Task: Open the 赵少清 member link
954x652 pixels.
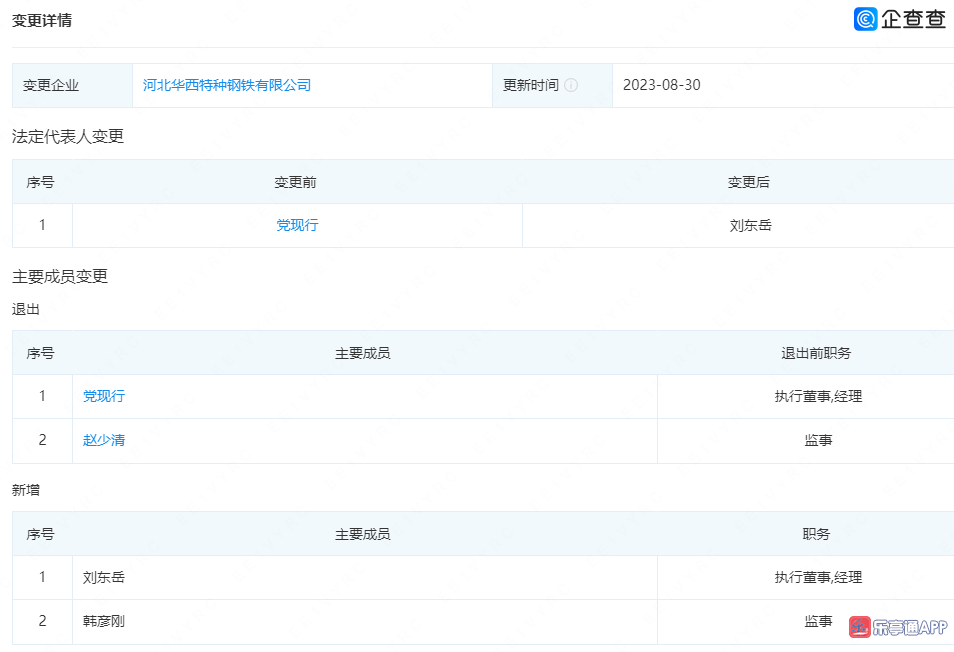Action: (104, 440)
